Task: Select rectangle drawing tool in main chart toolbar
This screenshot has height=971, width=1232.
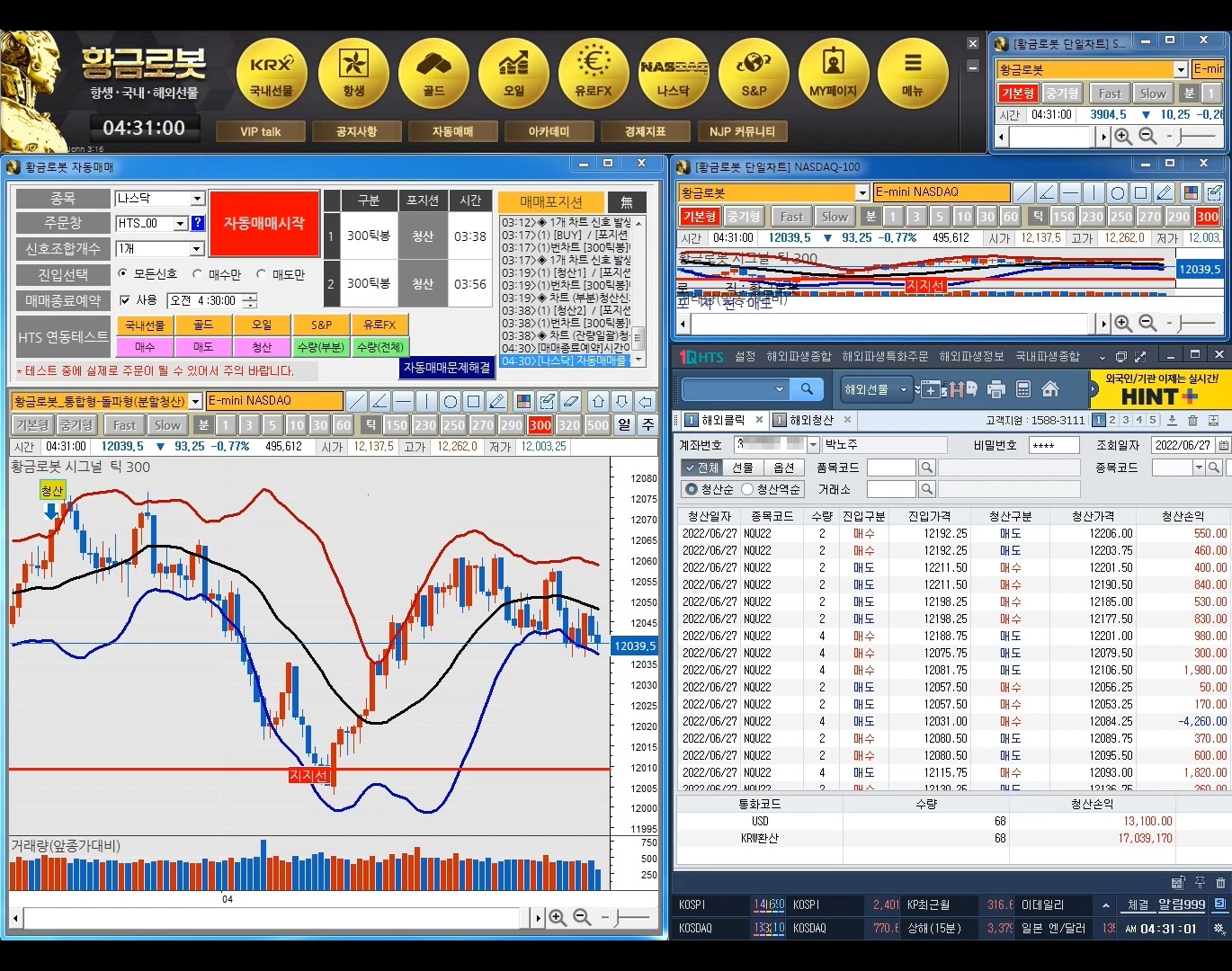Action: pyautogui.click(x=473, y=401)
